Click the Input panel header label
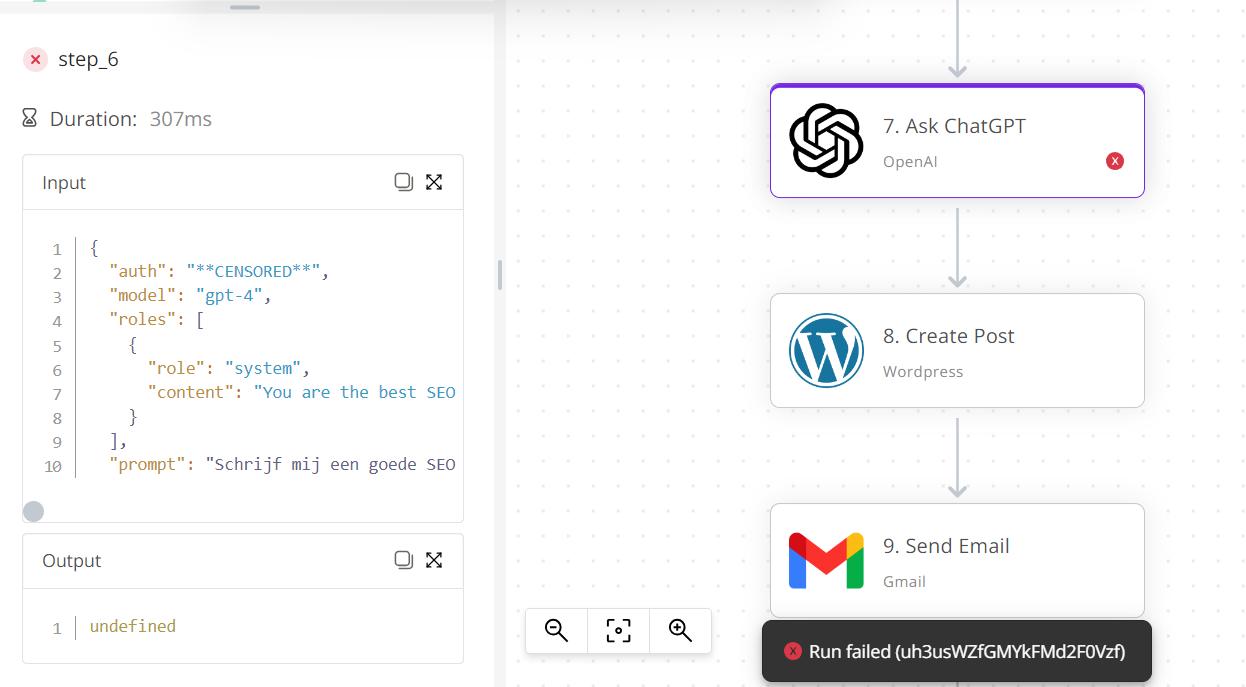 [64, 183]
